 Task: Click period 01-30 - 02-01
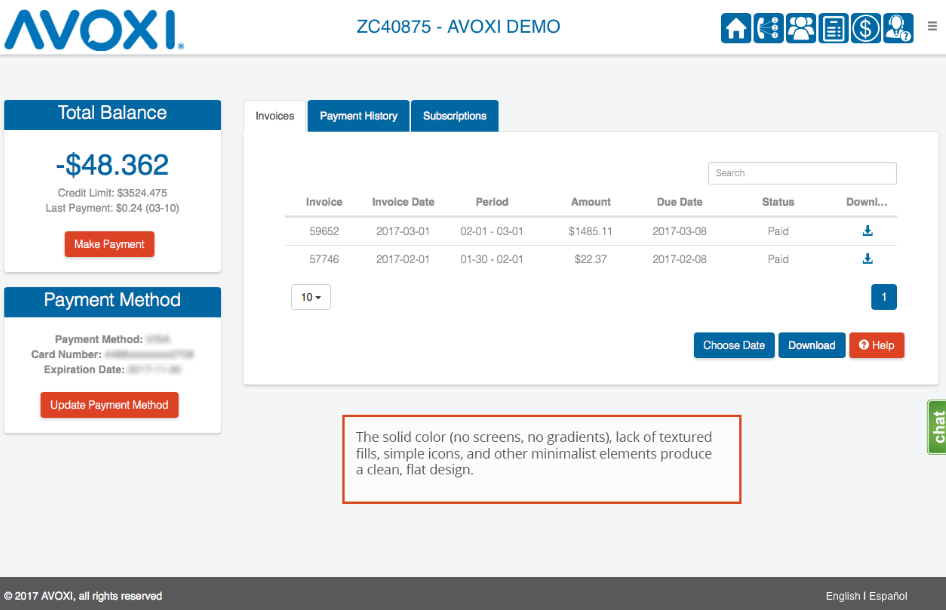pyautogui.click(x=492, y=259)
